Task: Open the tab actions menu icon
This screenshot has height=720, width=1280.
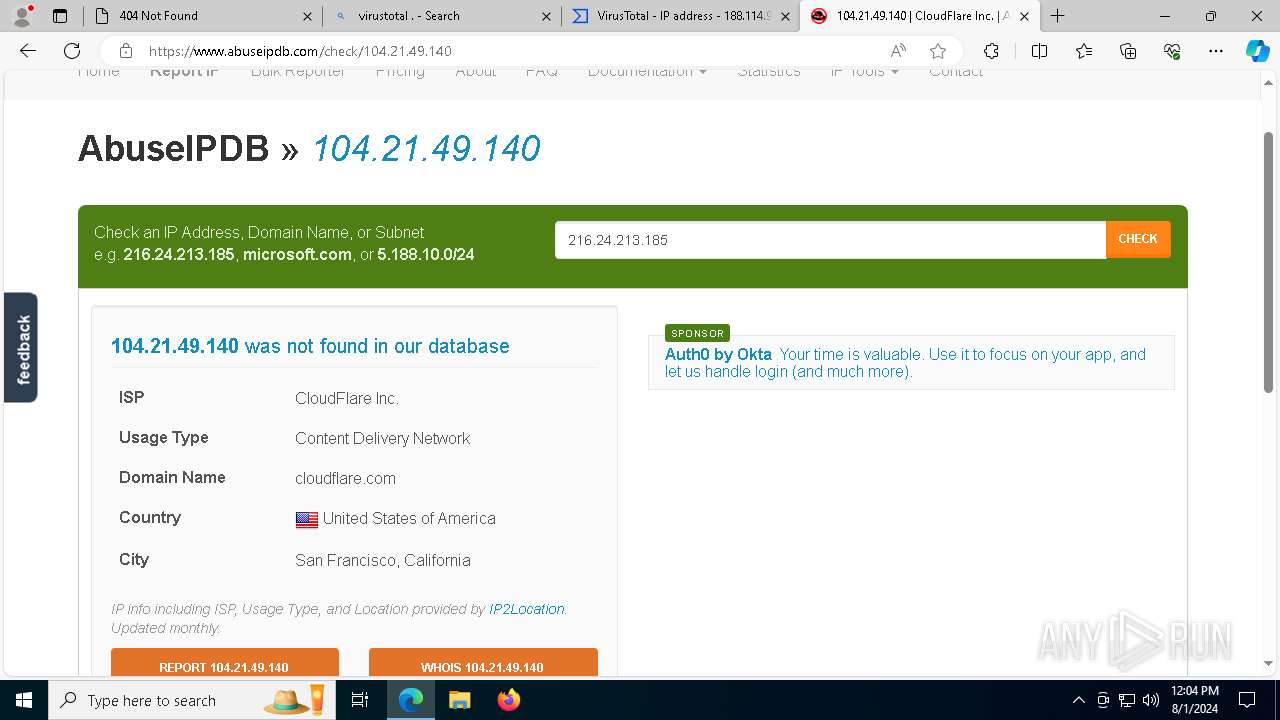Action: 60,16
